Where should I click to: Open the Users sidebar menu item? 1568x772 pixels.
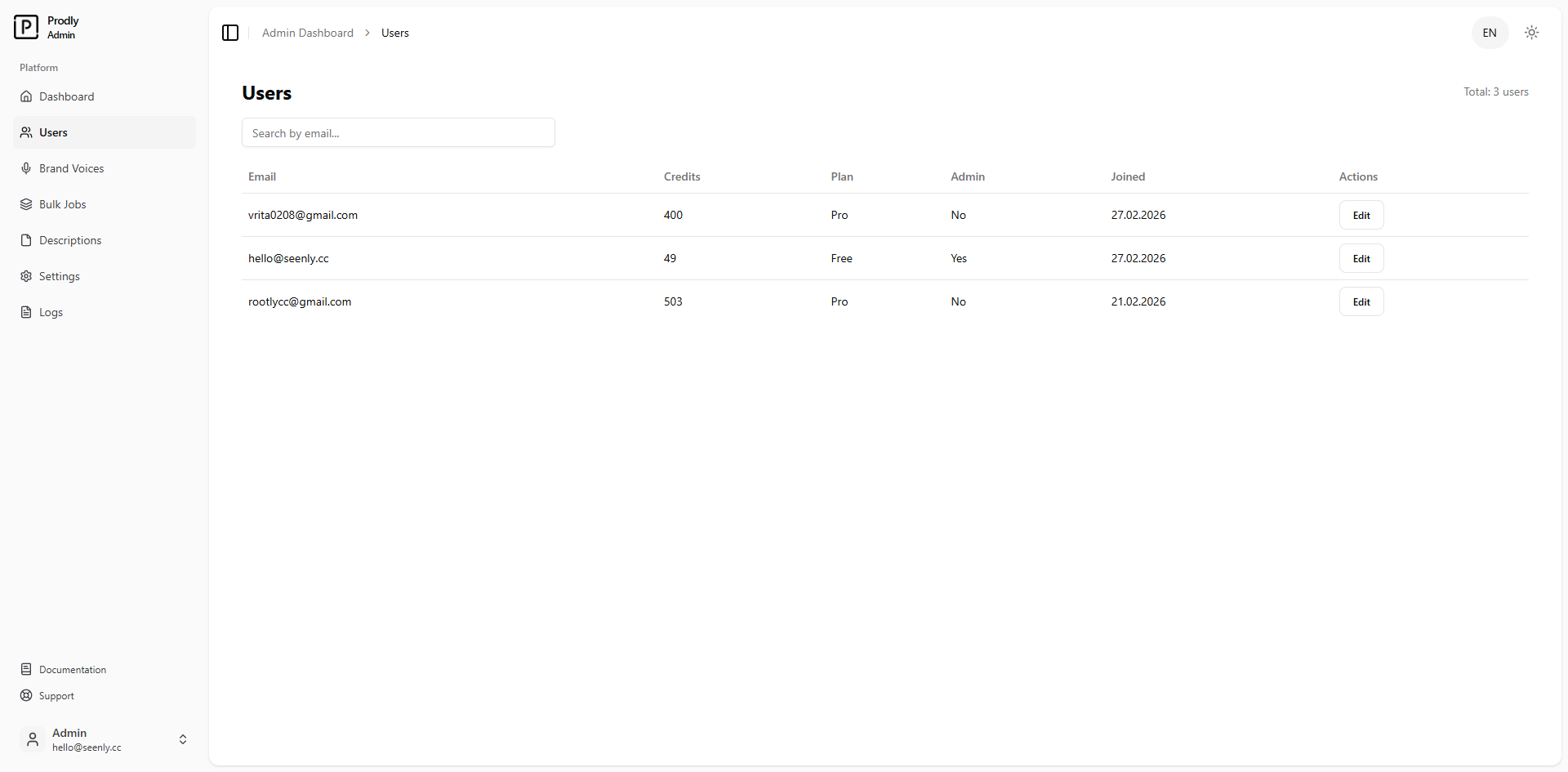click(x=54, y=132)
